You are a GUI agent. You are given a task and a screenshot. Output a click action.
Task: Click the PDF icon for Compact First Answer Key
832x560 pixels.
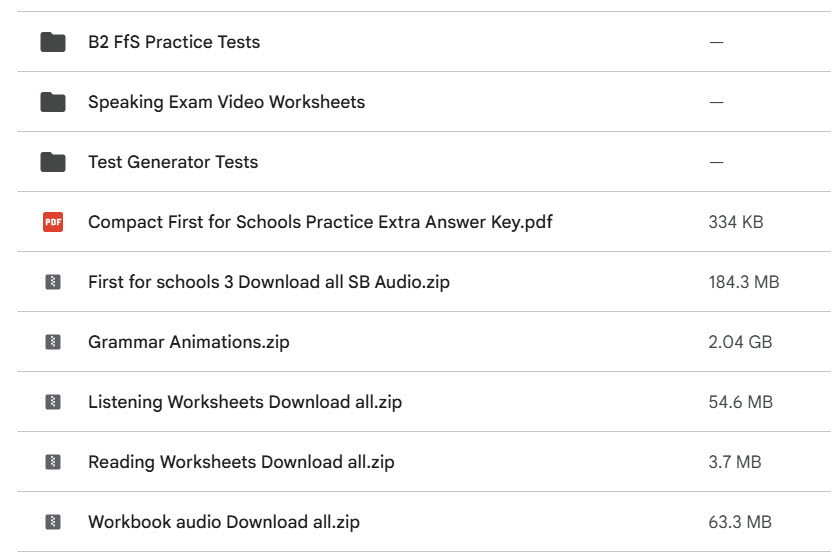[x=53, y=222]
